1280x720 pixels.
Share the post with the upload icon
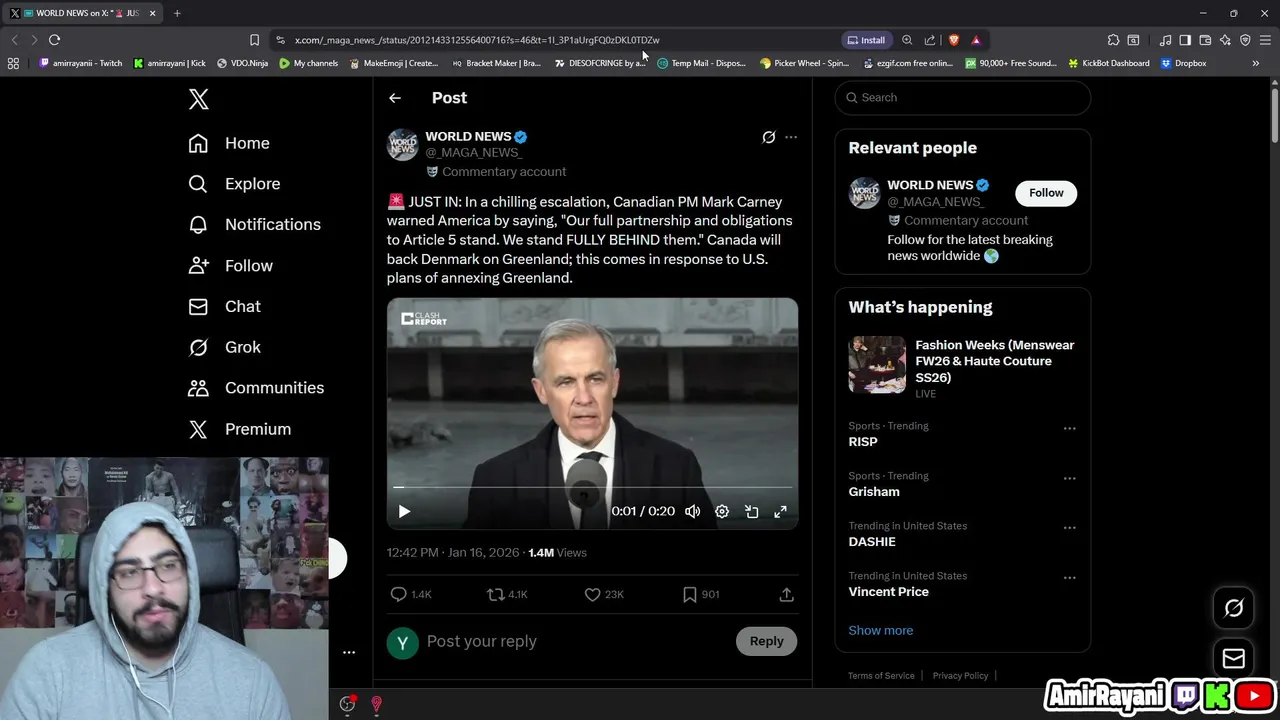click(x=786, y=594)
